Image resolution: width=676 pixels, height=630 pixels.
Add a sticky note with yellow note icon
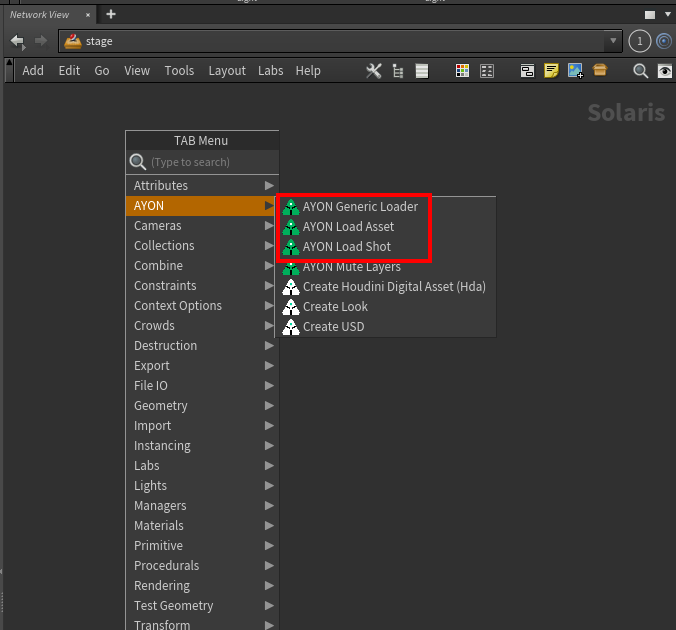(x=551, y=70)
